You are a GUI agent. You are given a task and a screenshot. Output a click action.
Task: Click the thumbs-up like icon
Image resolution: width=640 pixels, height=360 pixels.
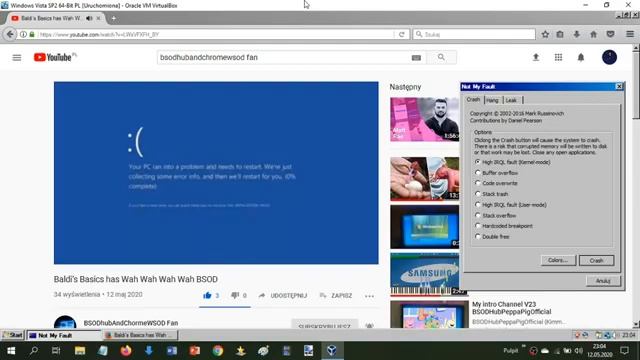pyautogui.click(x=207, y=295)
